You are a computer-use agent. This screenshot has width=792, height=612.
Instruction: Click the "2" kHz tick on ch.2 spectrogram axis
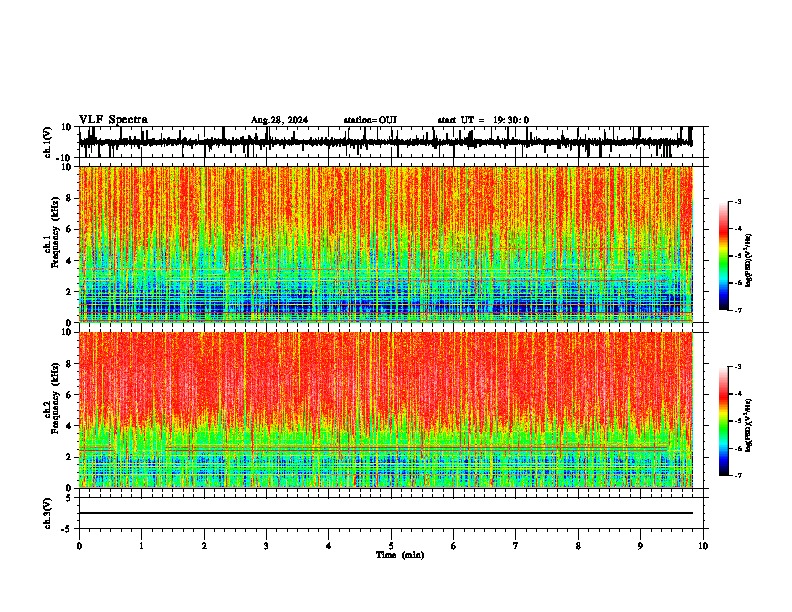coord(69,457)
